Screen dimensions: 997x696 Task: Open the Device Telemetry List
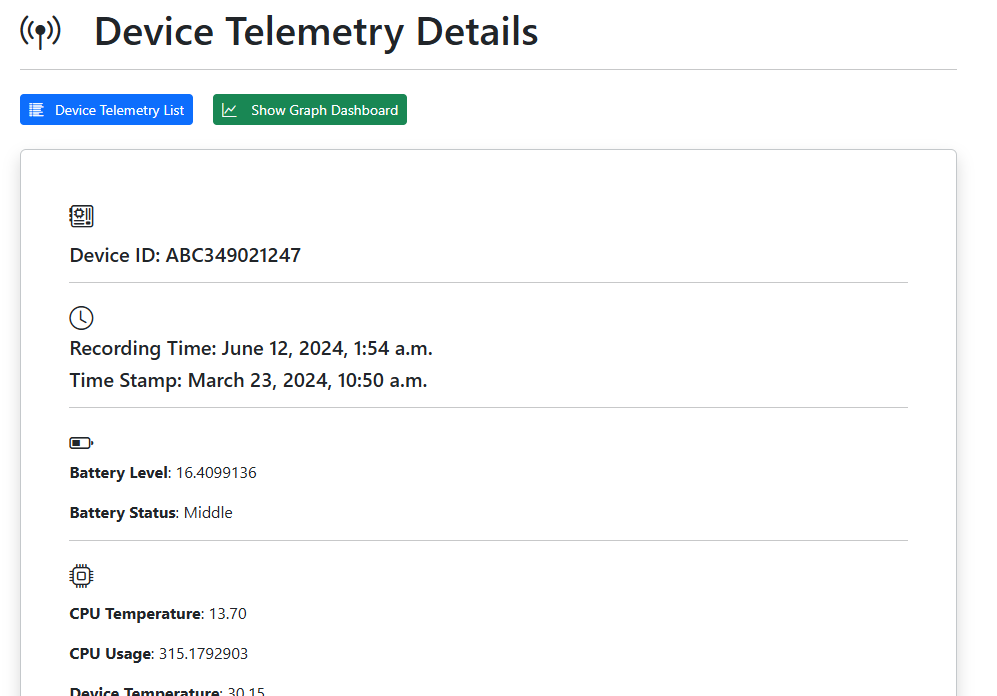click(x=106, y=110)
